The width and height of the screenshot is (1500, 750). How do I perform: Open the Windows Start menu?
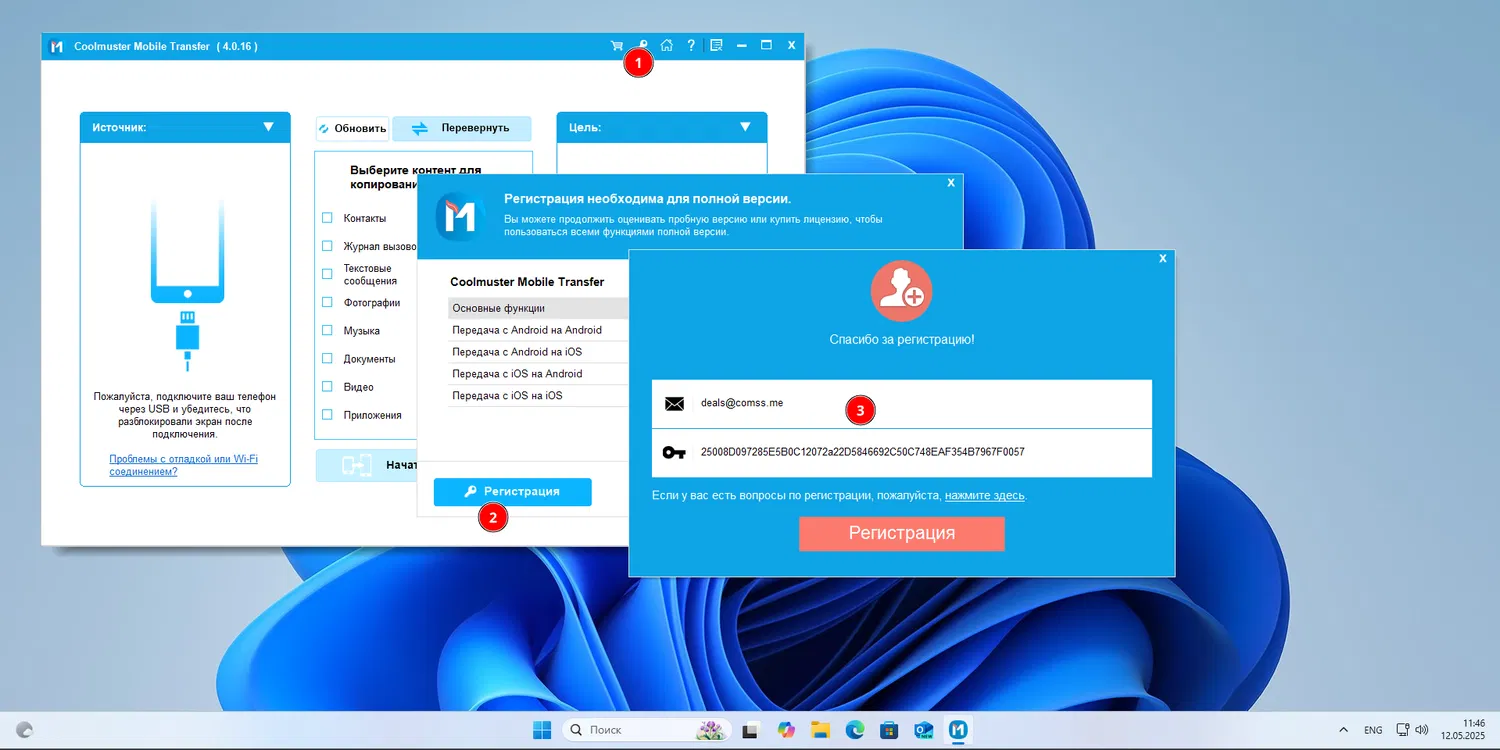coord(541,730)
